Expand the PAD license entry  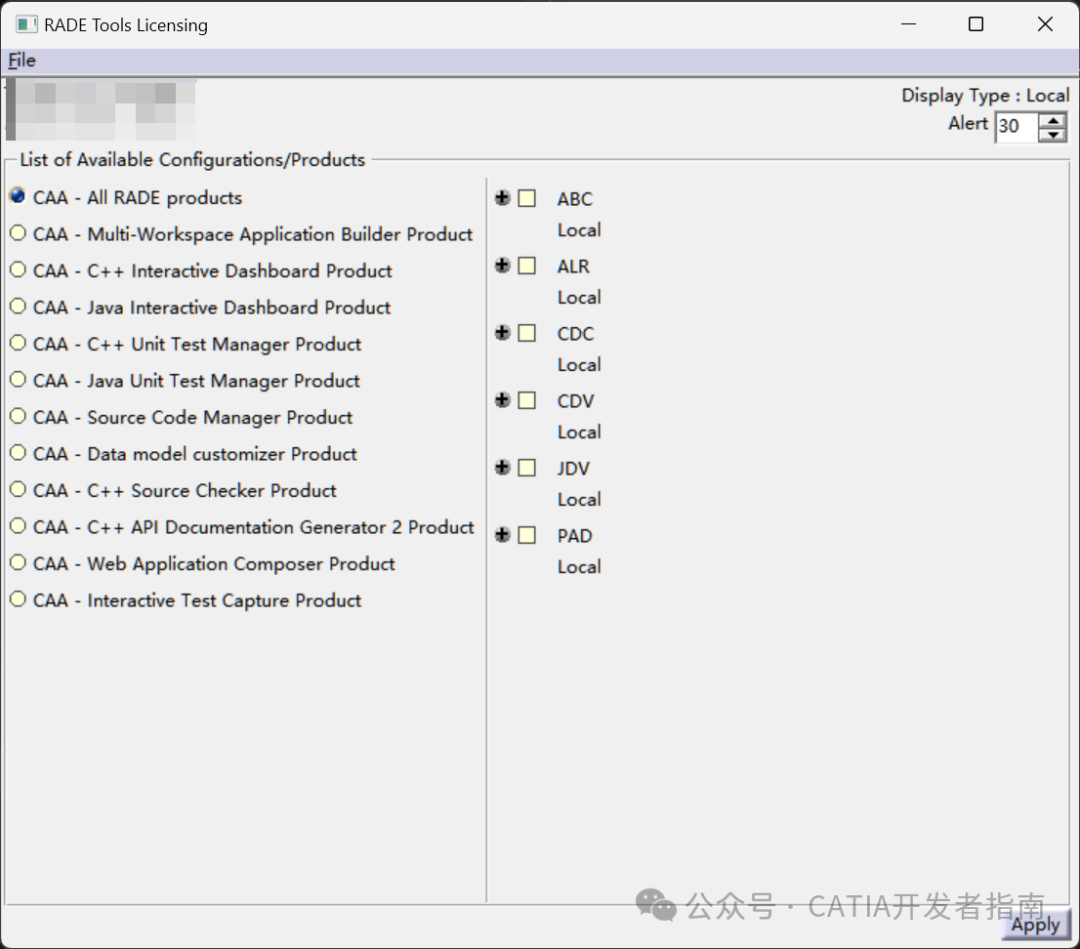(502, 535)
